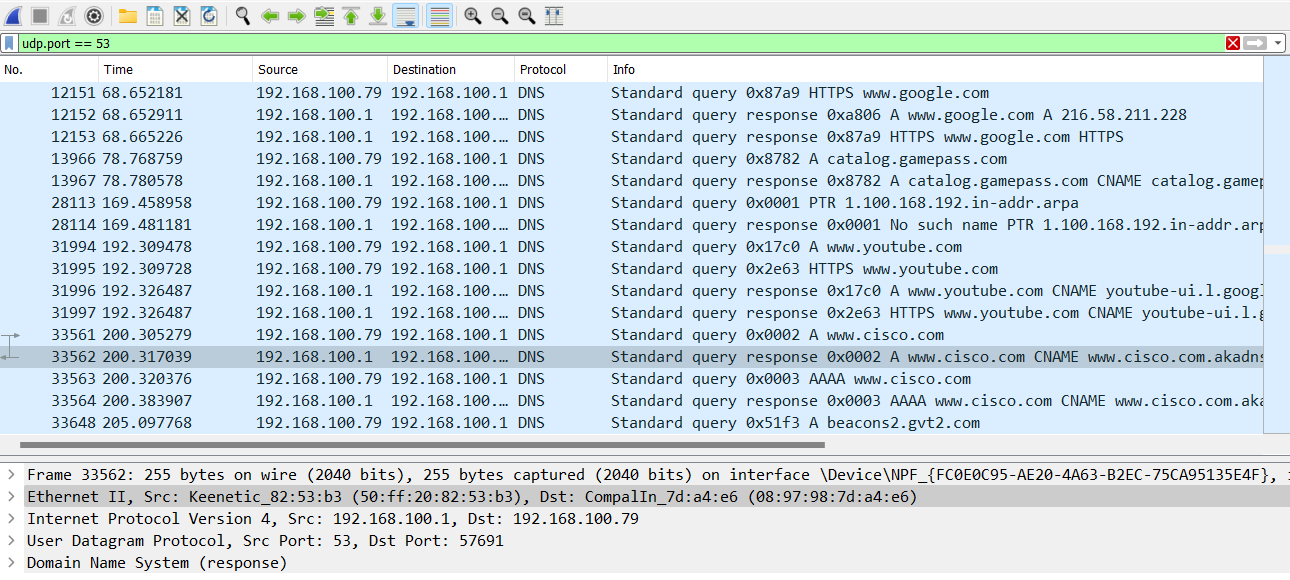Sort by the Destination column header
Image resolution: width=1290 pixels, height=580 pixels.
[x=450, y=70]
